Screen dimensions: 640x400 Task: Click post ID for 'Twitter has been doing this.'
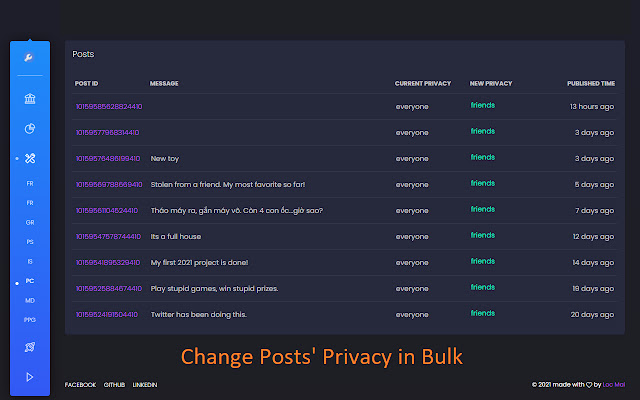[x=107, y=314]
